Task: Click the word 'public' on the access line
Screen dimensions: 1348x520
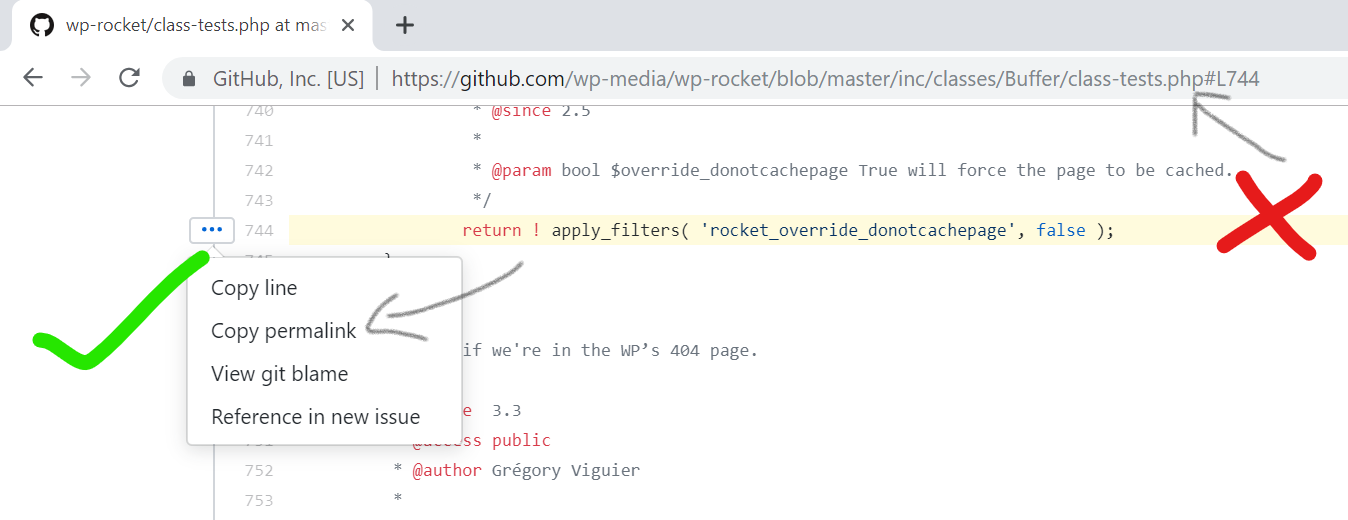Action: [521, 441]
